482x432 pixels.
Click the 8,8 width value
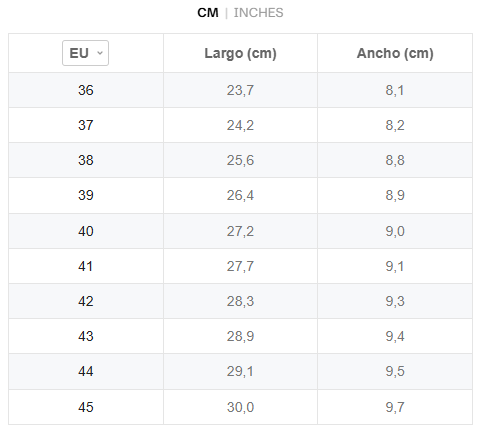pos(395,160)
